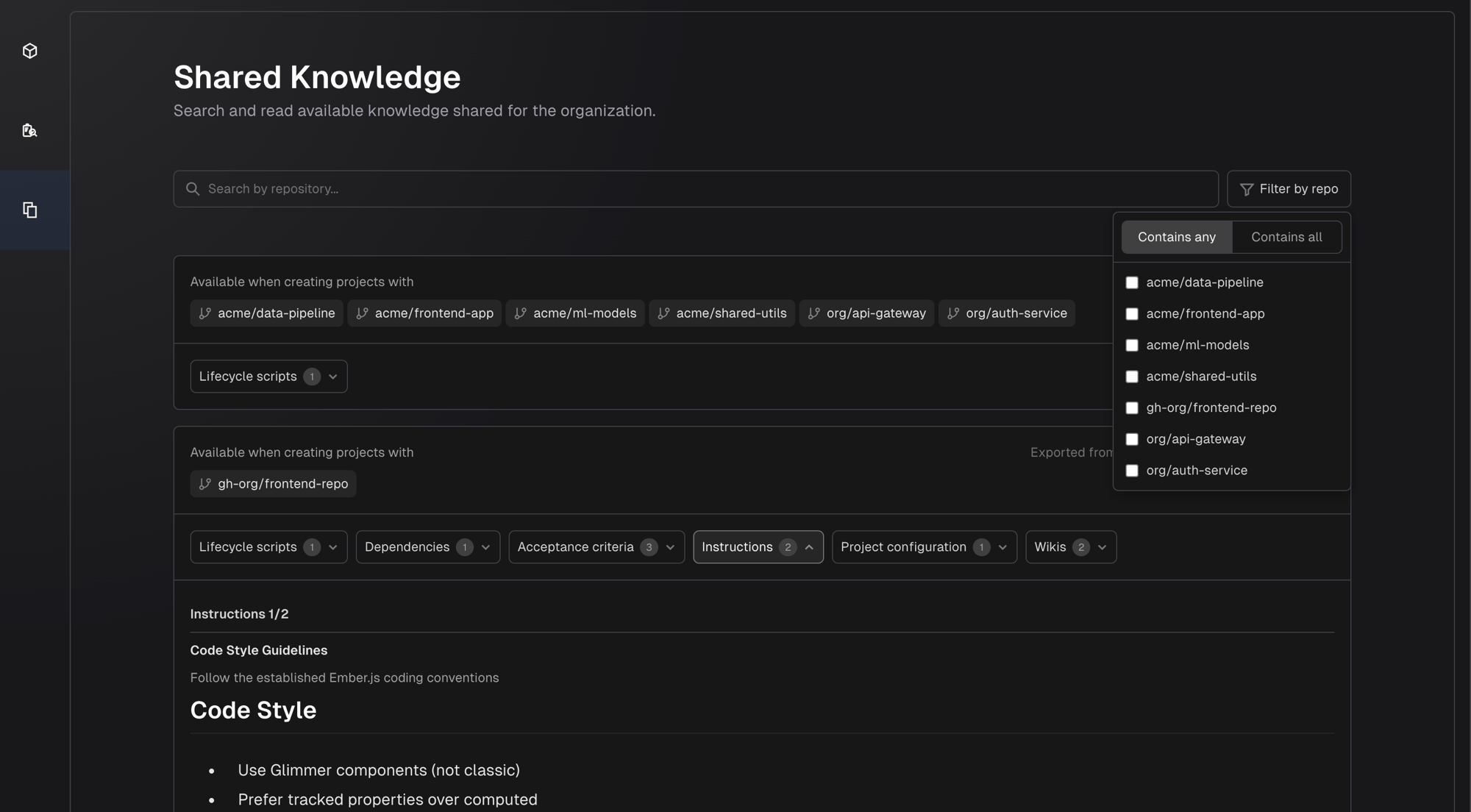1471x812 pixels.
Task: Click branch icon on acme/data-pipeline chip
Action: point(205,313)
